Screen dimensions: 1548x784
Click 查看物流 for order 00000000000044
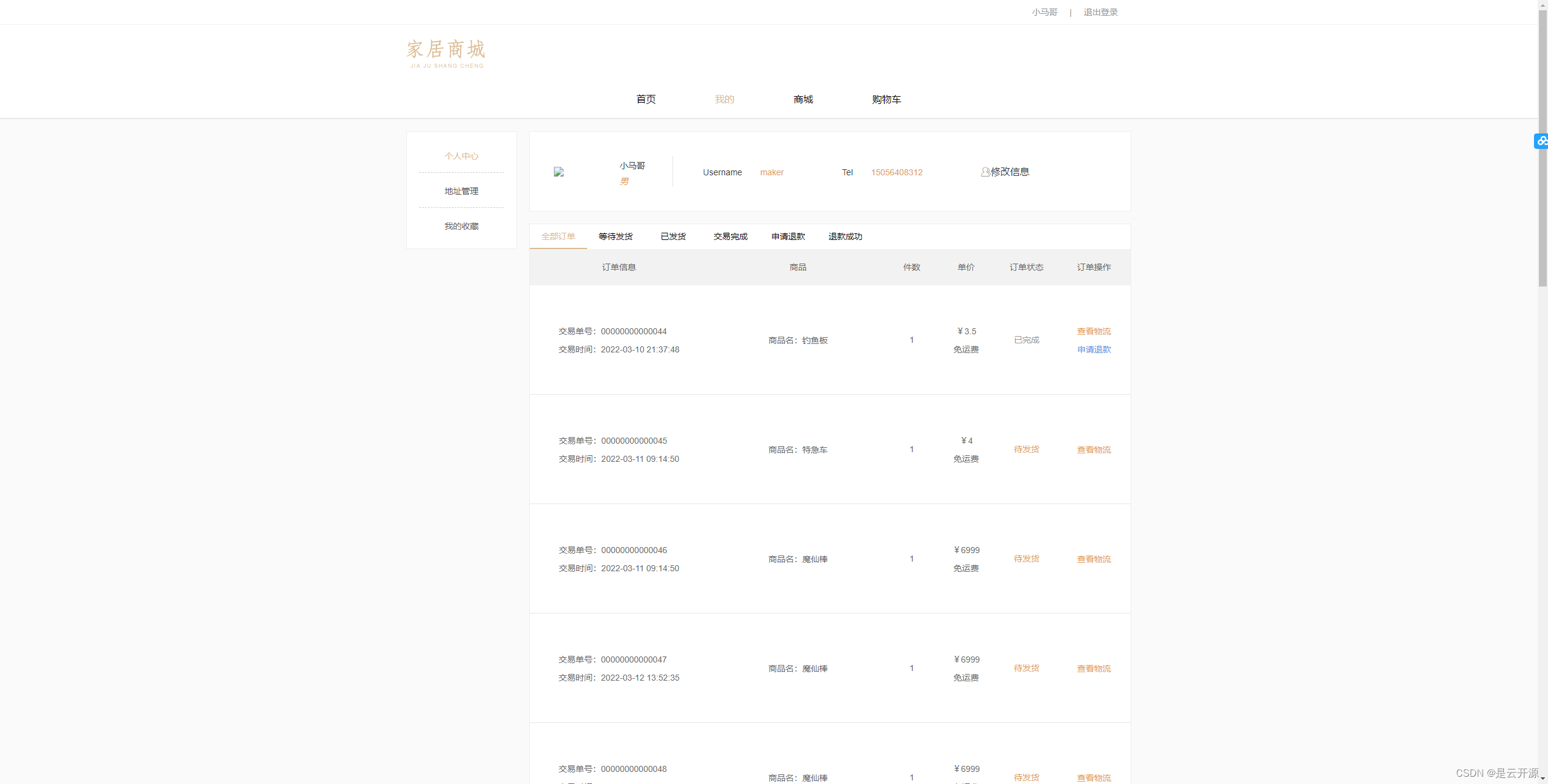1094,331
